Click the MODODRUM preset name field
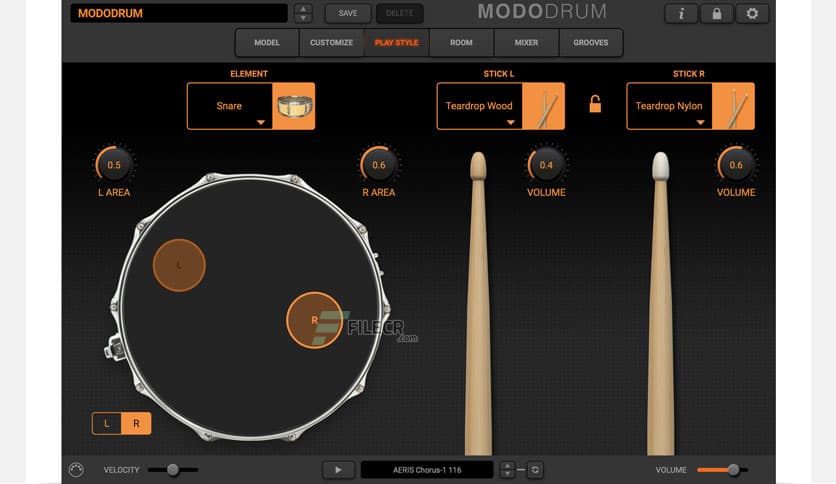 179,13
